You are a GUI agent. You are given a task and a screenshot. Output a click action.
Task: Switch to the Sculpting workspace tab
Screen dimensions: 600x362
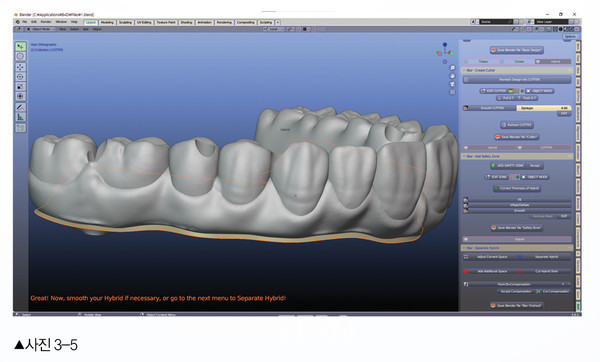125,22
